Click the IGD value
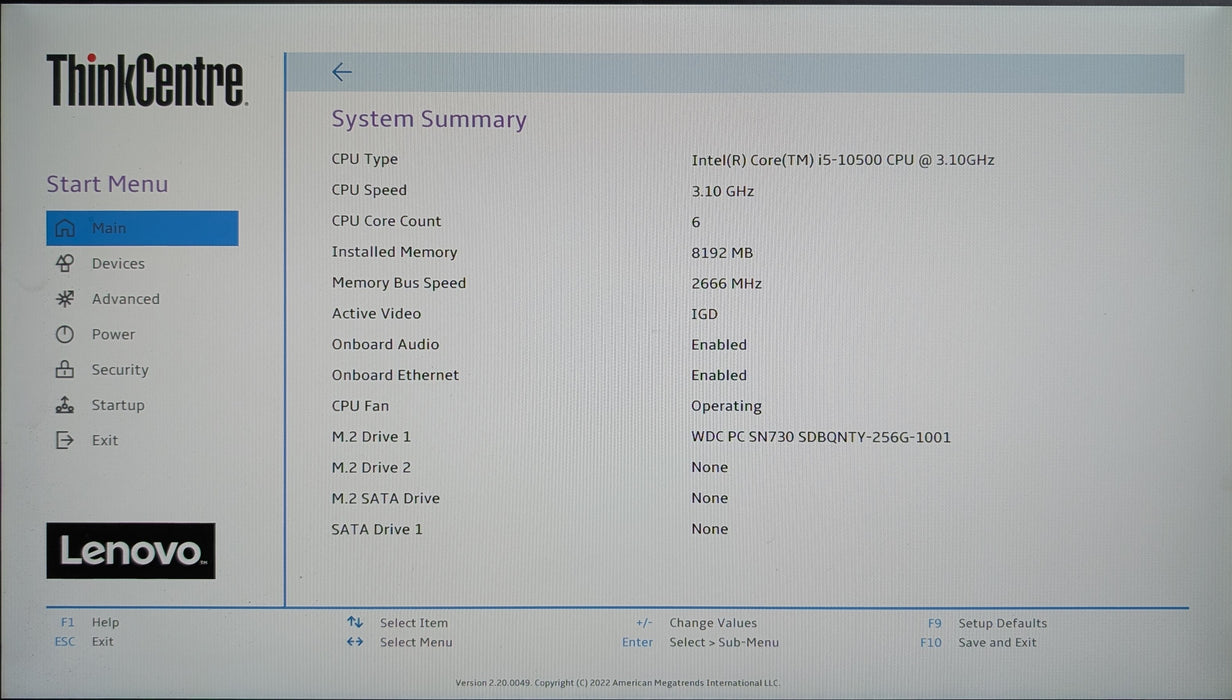 tap(704, 314)
